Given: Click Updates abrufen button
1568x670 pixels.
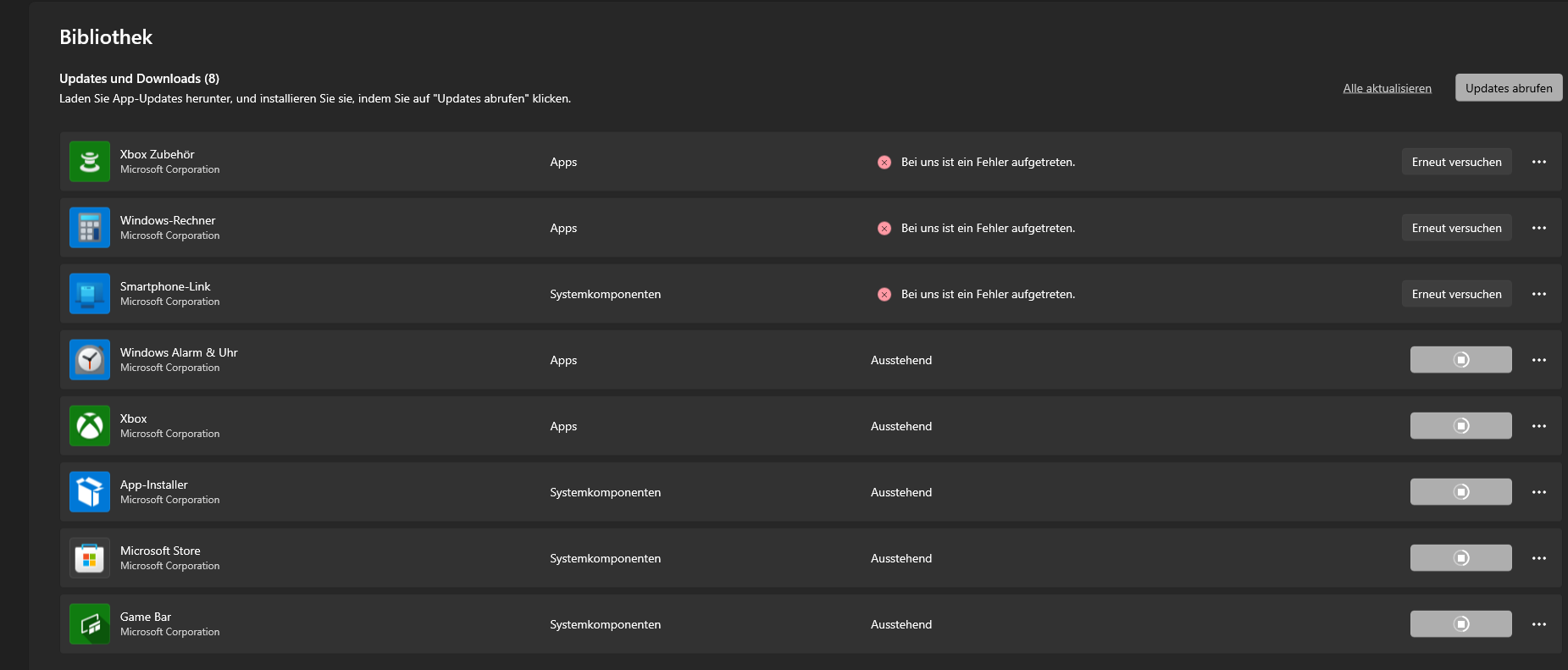Looking at the screenshot, I should 1509,88.
